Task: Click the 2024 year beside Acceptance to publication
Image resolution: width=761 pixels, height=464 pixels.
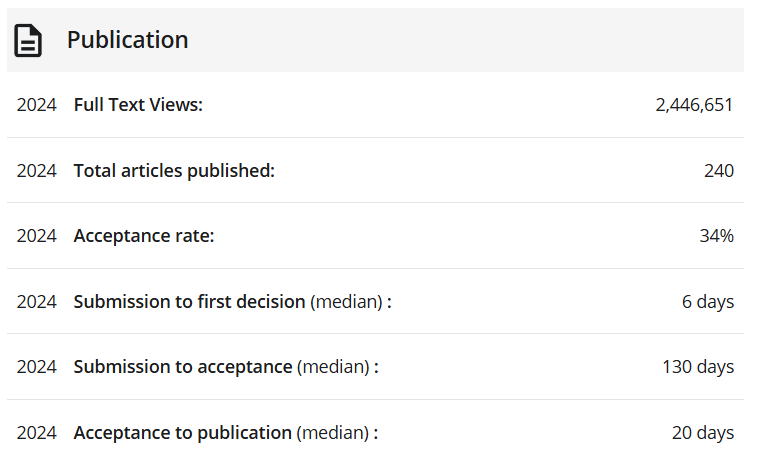Action: (37, 433)
